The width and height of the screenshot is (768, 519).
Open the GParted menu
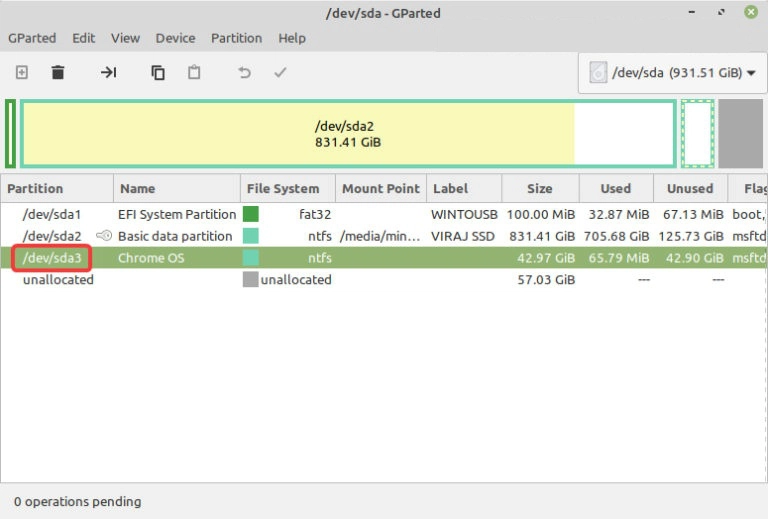point(32,38)
